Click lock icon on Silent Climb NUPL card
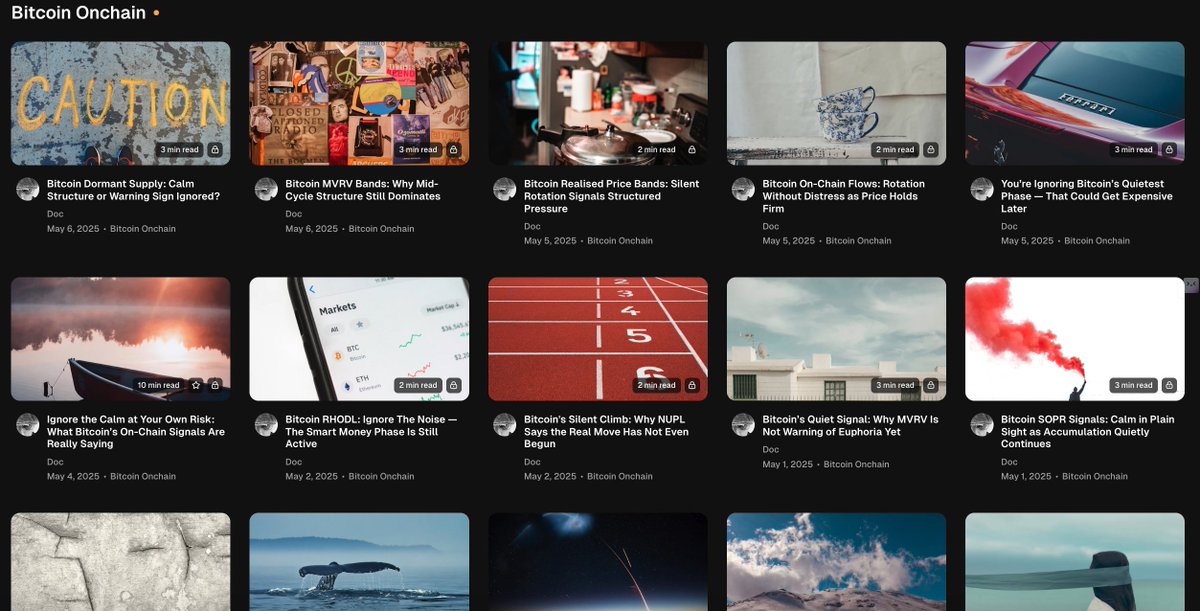This screenshot has width=1200, height=611. 692,385
